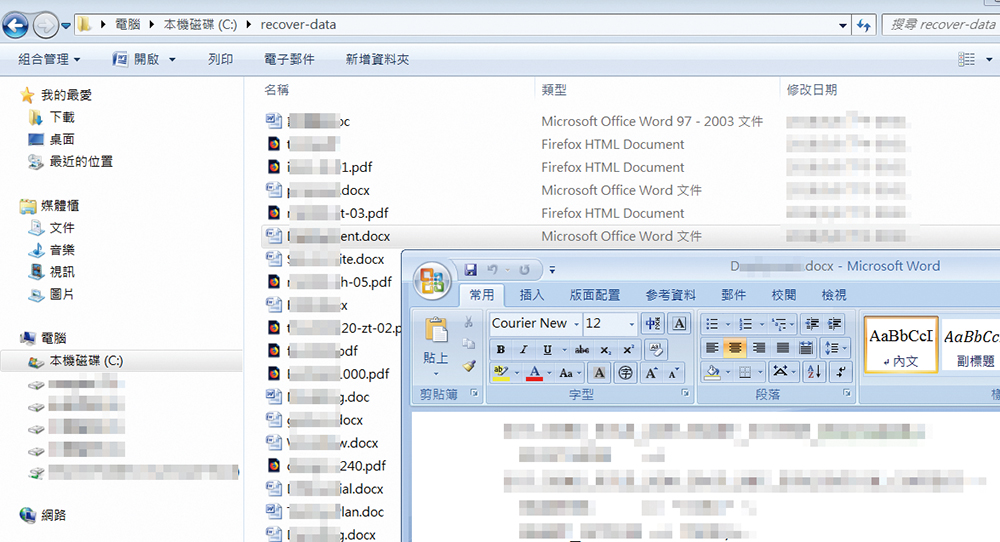The image size is (1000, 542).
Task: Toggle Show/Hide paragraph marks
Action: [x=841, y=372]
